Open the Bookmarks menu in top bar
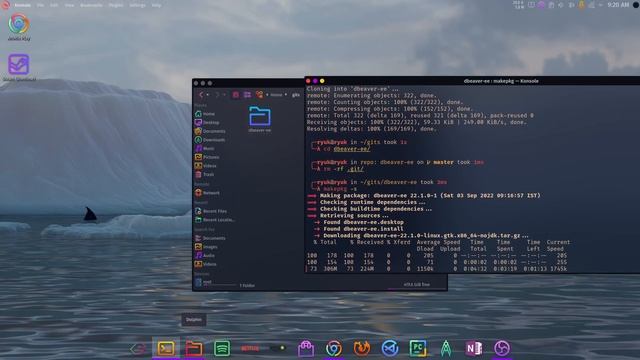This screenshot has width=640, height=360. pyautogui.click(x=91, y=5)
